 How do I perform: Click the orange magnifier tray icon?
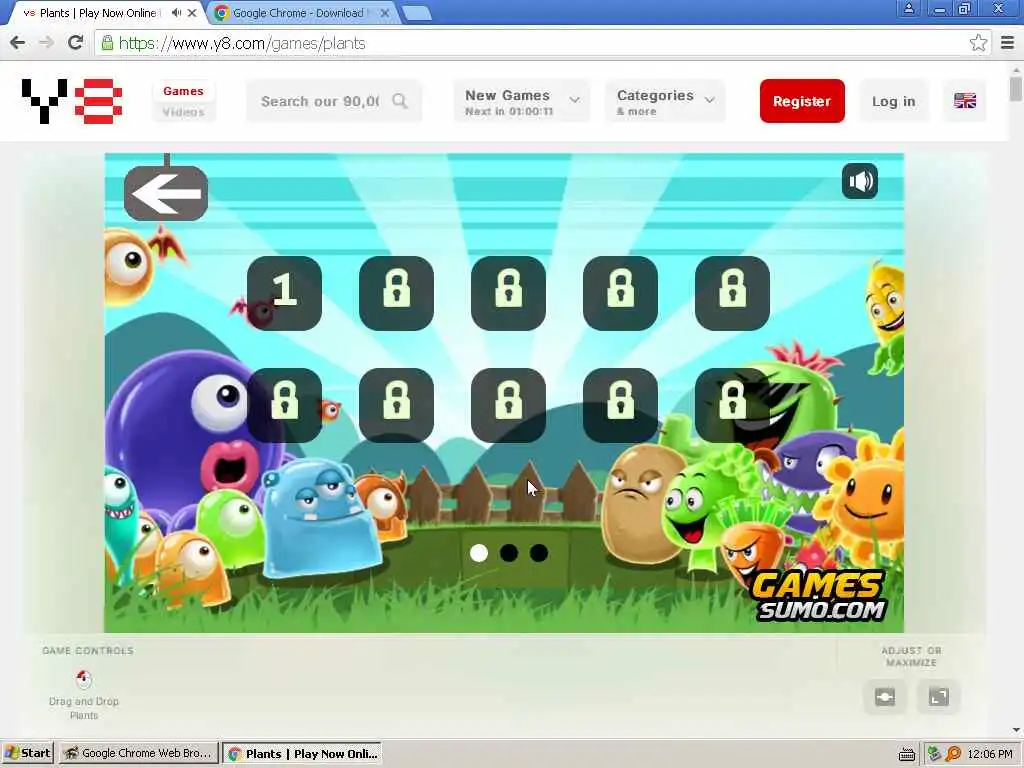(x=953, y=754)
